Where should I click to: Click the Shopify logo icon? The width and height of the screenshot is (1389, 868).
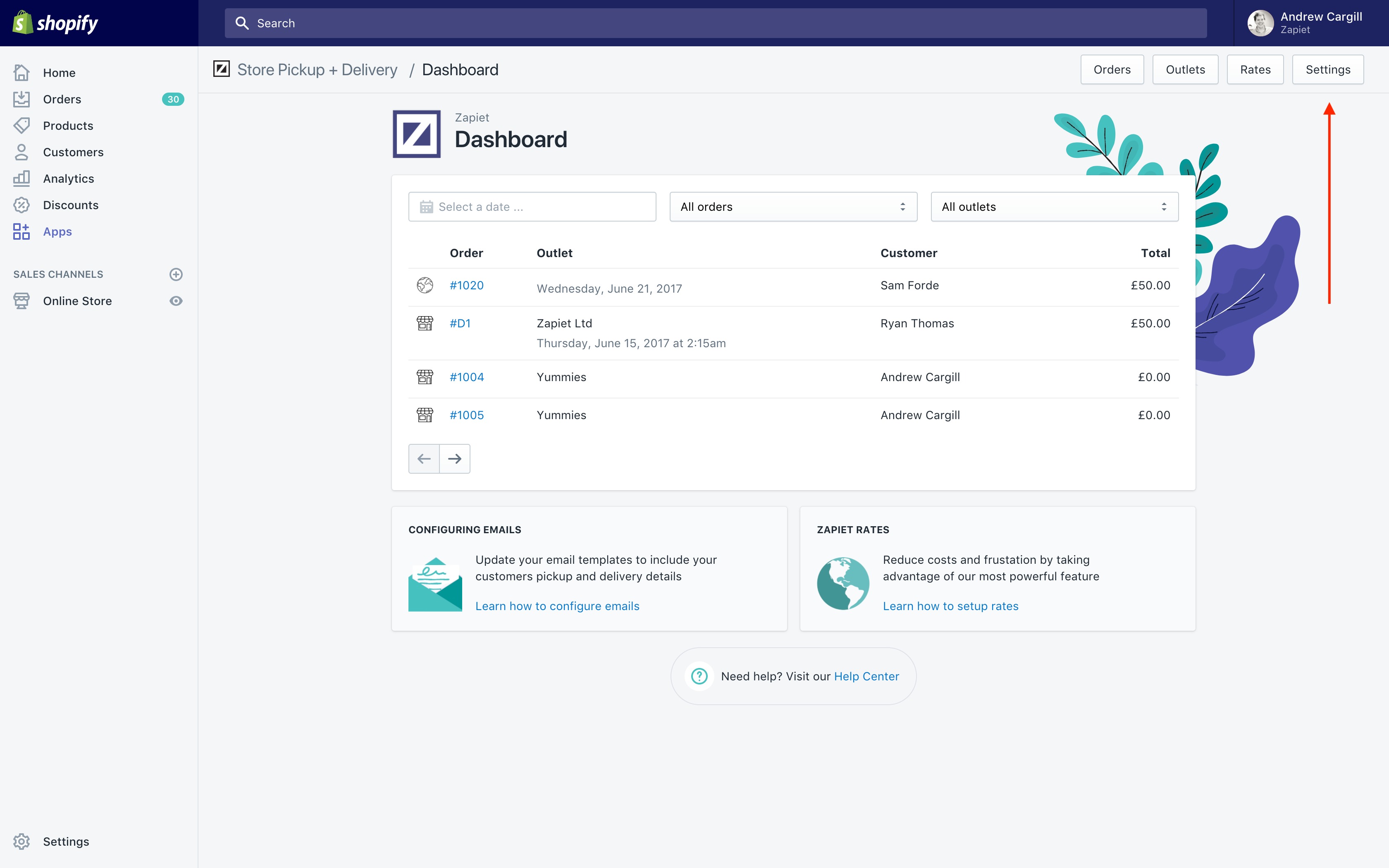pyautogui.click(x=23, y=23)
